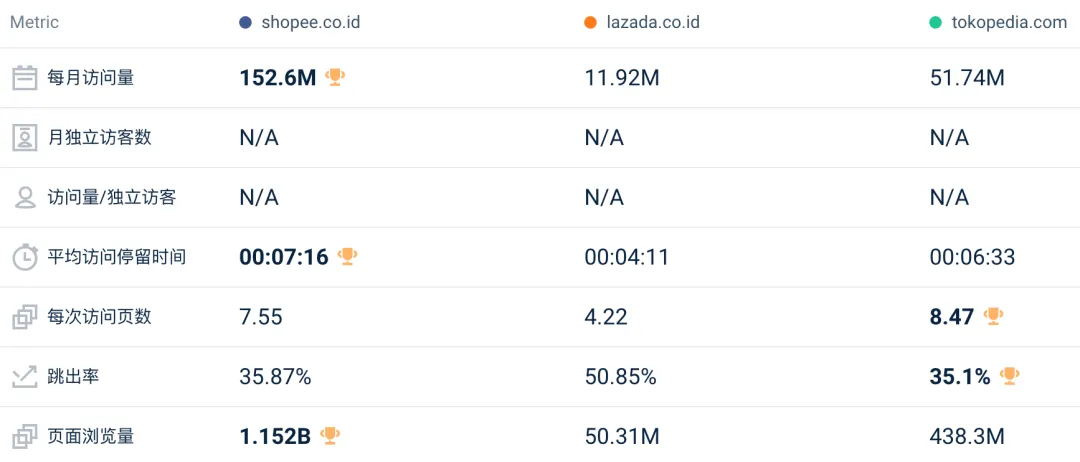Click the stopwatch icon for 平均访问停留时间
Viewport: 1080px width, 462px height.
(x=25, y=258)
